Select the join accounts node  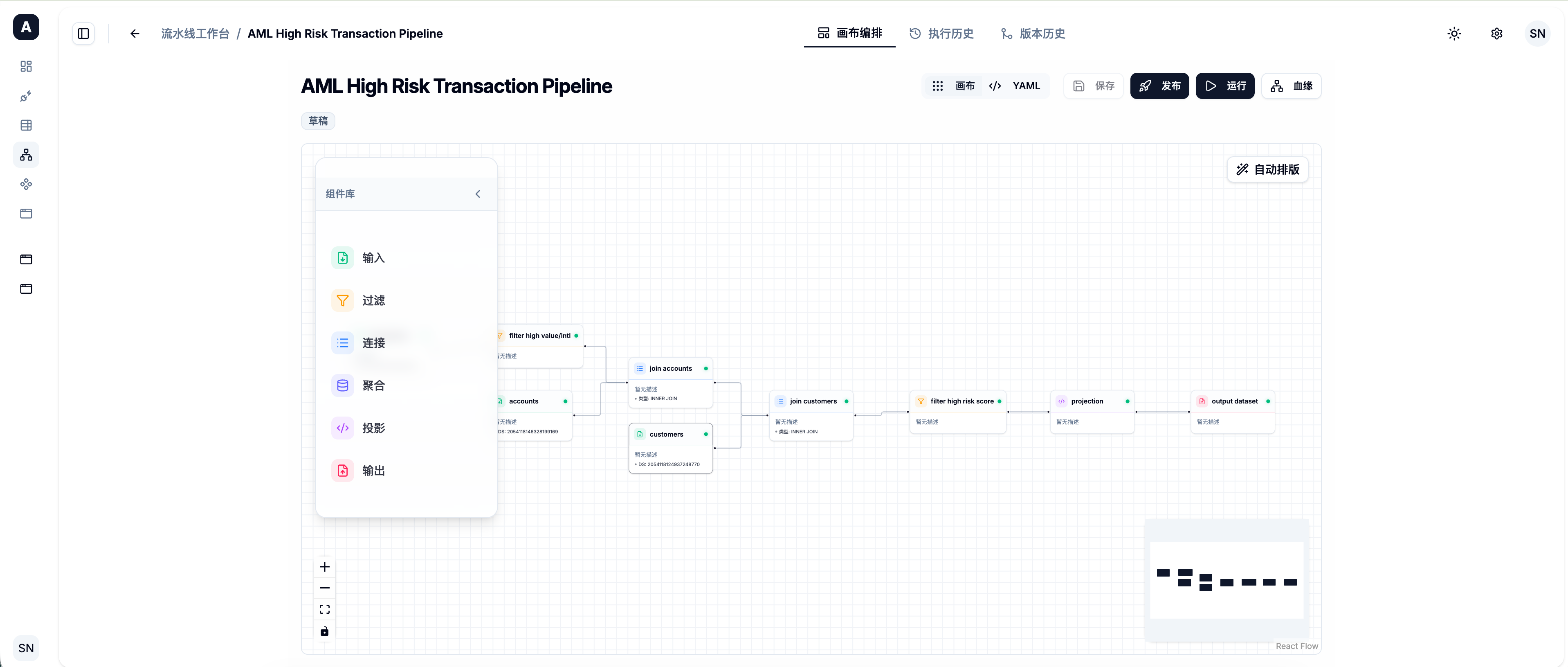[x=671, y=383]
